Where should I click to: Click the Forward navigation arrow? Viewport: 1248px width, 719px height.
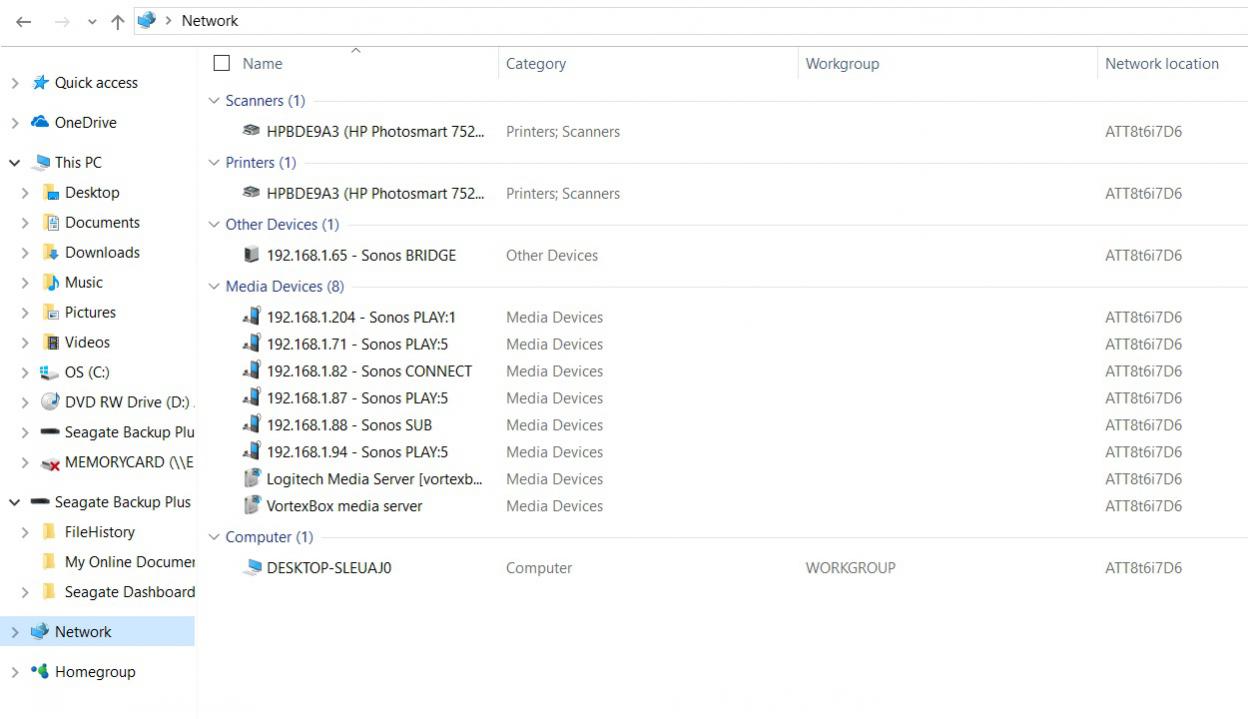click(x=62, y=21)
